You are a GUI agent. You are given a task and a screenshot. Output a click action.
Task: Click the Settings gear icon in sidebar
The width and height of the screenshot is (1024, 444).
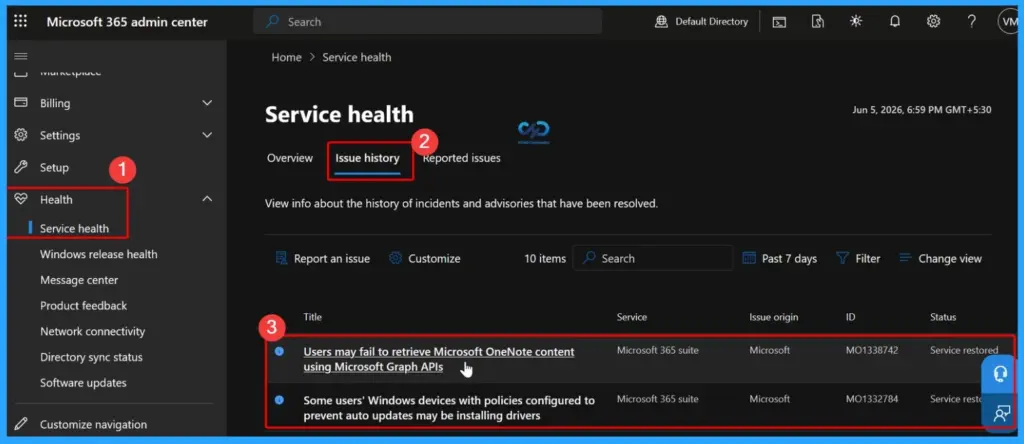pyautogui.click(x=21, y=135)
